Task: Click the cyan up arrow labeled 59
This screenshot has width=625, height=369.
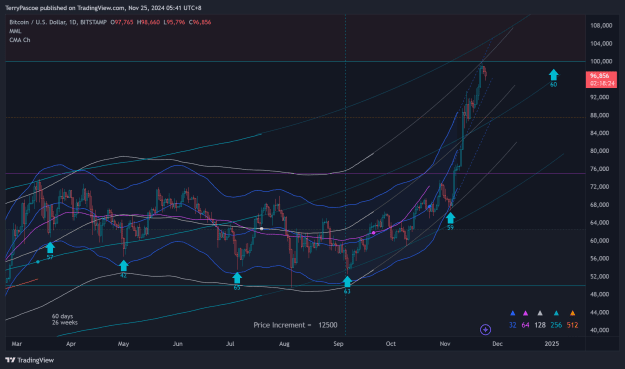Action: 450,218
